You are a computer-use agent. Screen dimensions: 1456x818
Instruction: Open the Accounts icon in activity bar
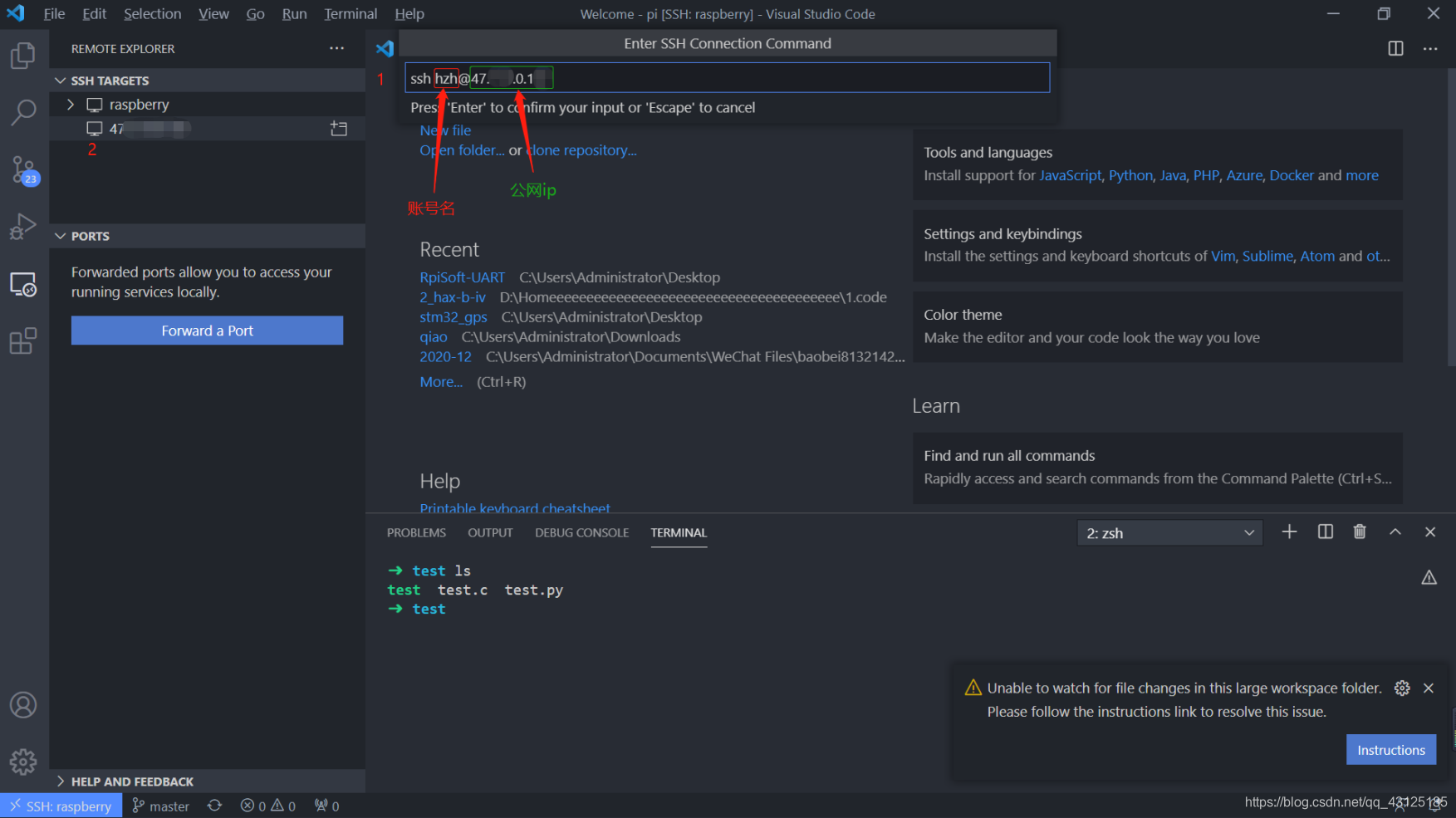coord(23,705)
